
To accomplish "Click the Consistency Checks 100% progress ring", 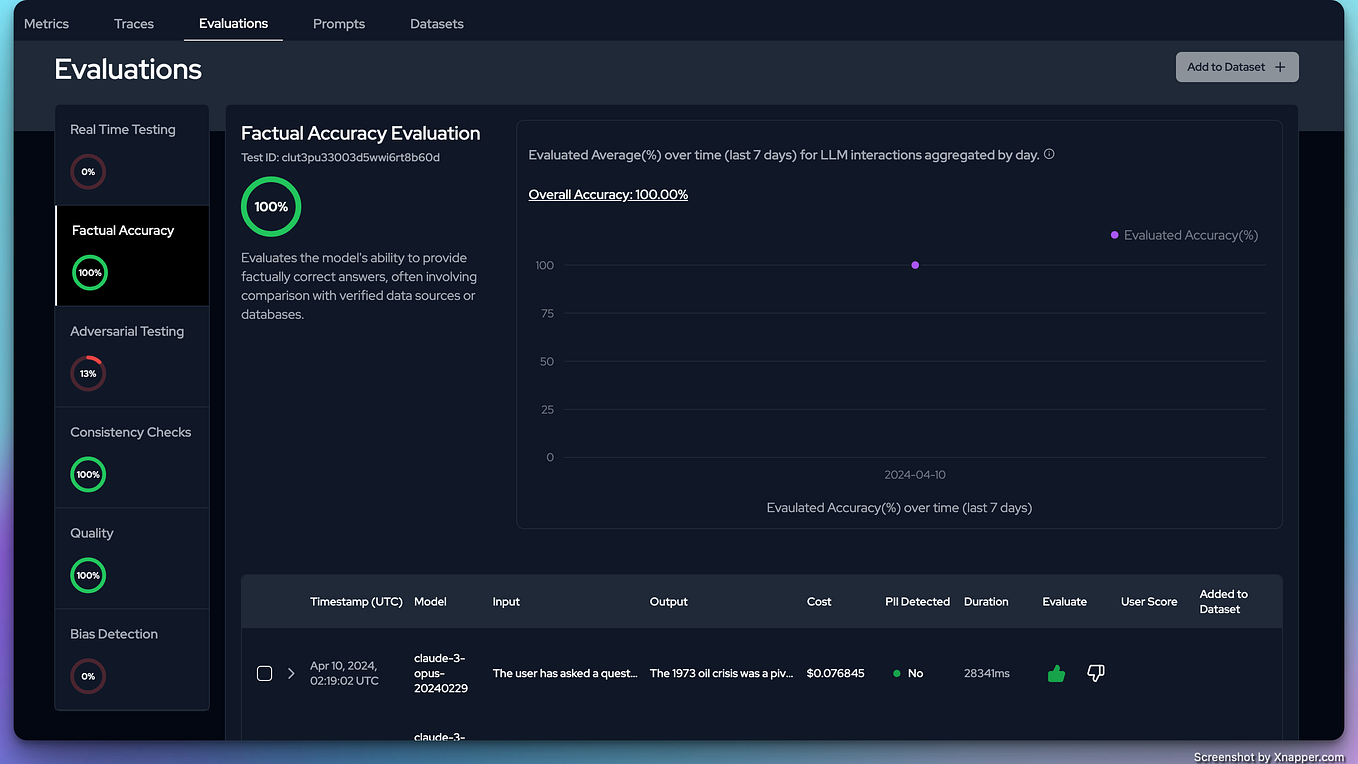I will click(x=88, y=474).
